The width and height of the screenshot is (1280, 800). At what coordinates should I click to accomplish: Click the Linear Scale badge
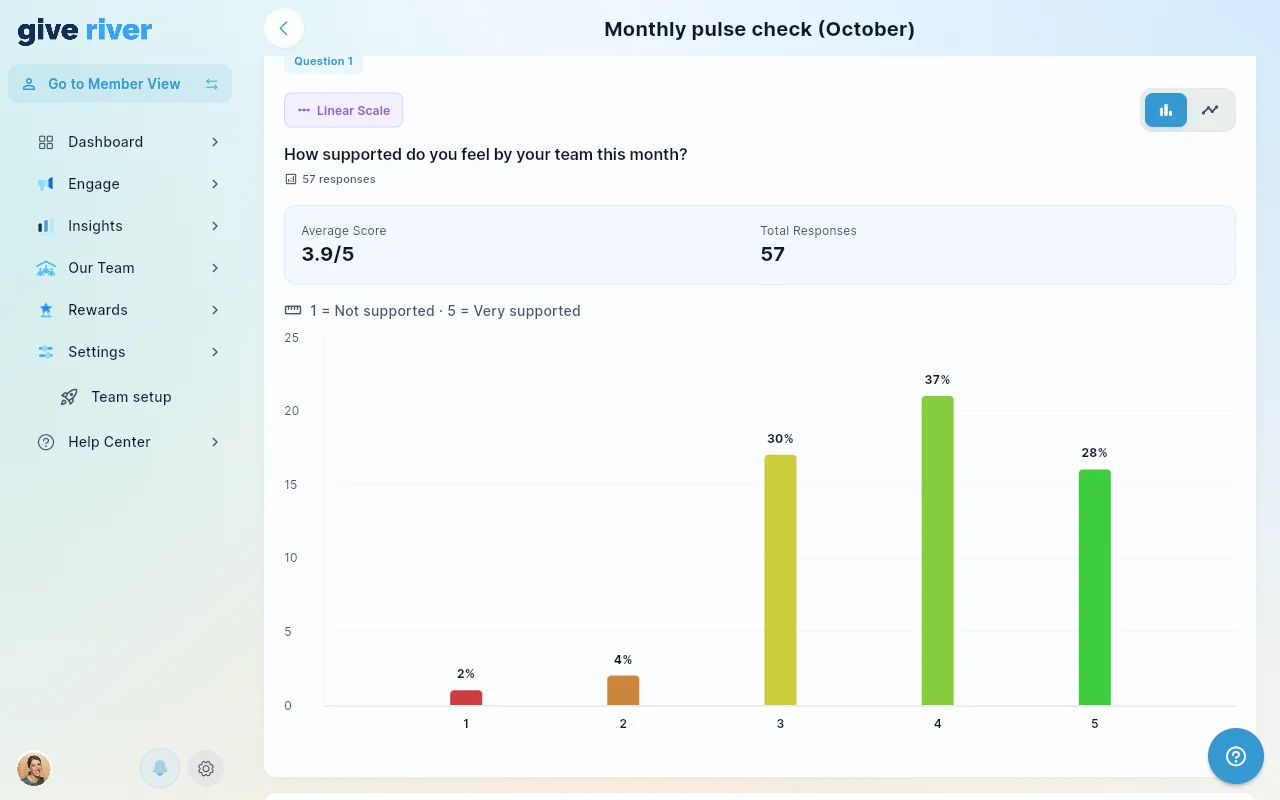tap(343, 110)
